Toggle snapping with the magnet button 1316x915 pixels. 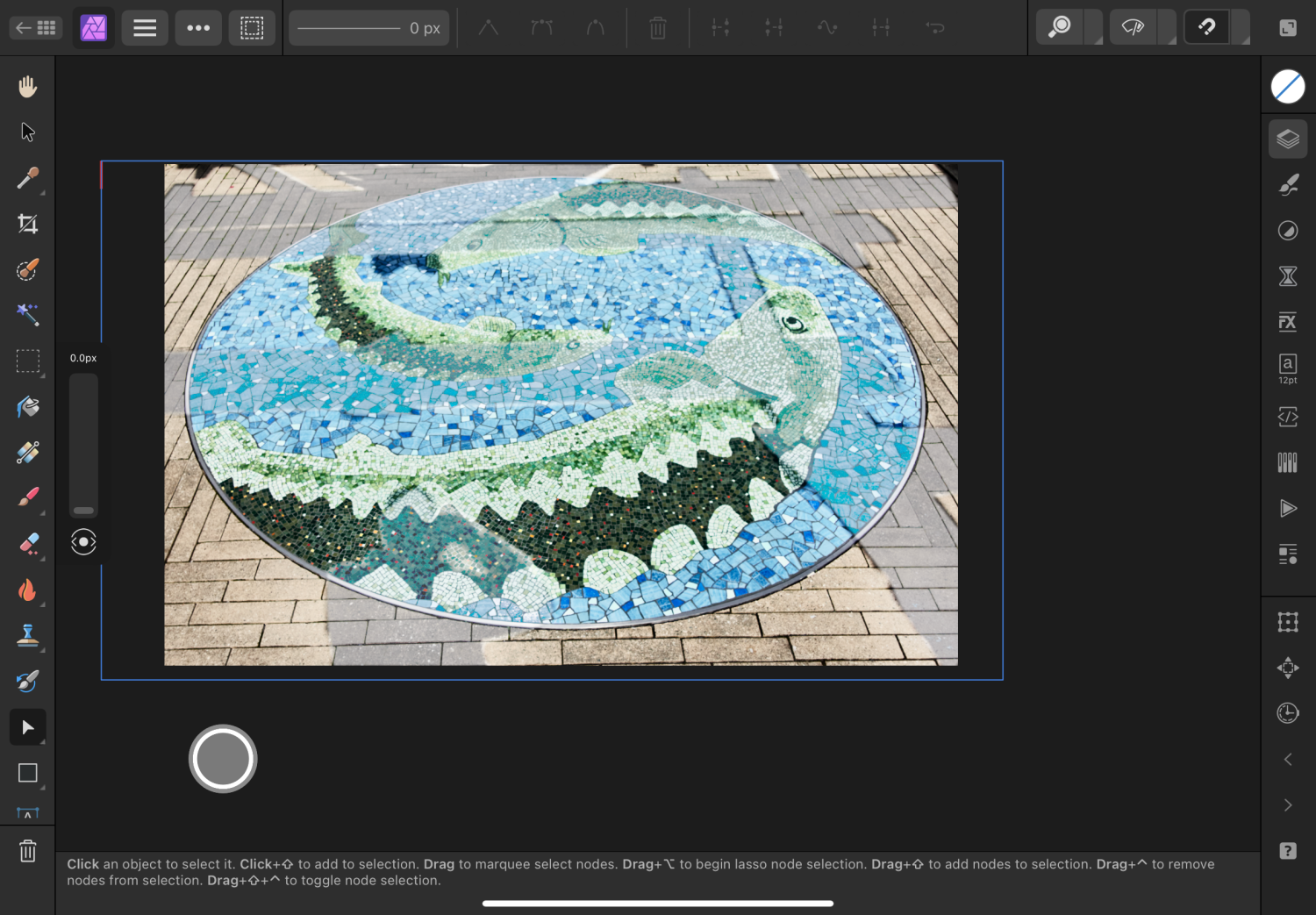click(1206, 27)
